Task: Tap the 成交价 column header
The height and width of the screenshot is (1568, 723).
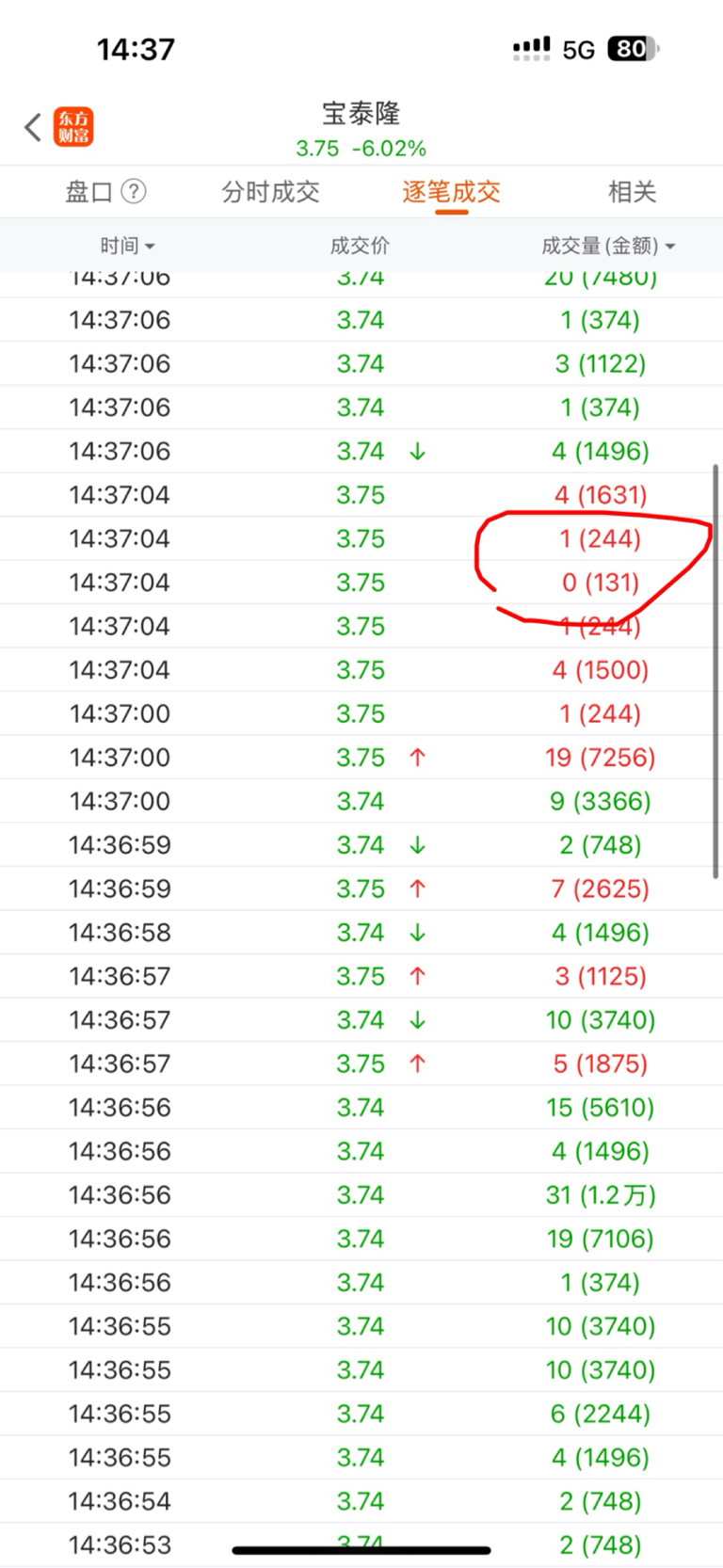Action: 360,246
